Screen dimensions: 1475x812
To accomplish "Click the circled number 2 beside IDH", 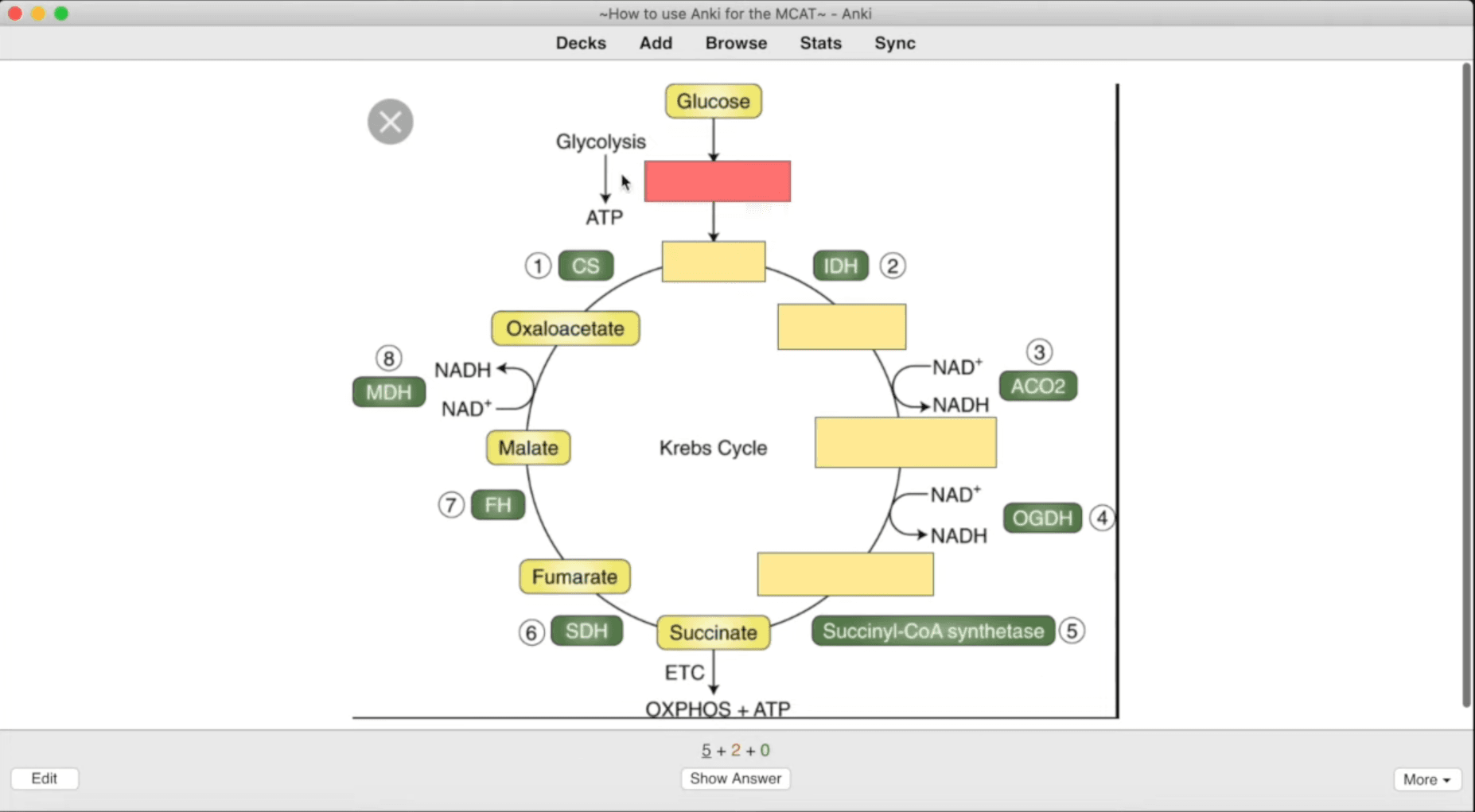I will pyautogui.click(x=893, y=266).
